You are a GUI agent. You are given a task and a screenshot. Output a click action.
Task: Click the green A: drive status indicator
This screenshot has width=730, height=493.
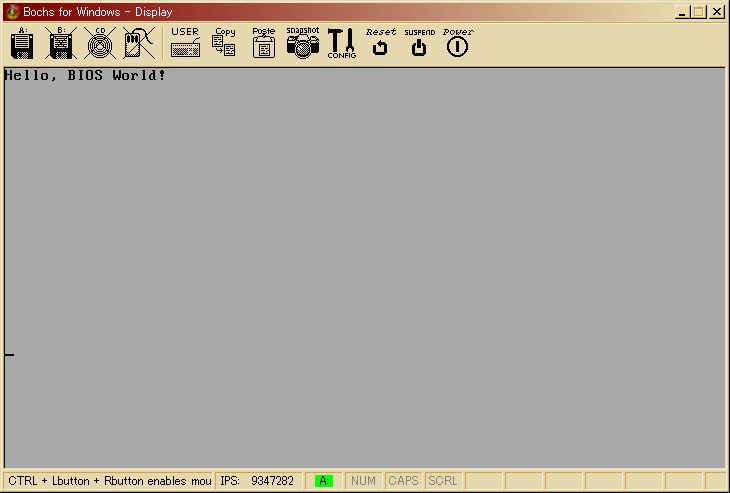[x=324, y=480]
